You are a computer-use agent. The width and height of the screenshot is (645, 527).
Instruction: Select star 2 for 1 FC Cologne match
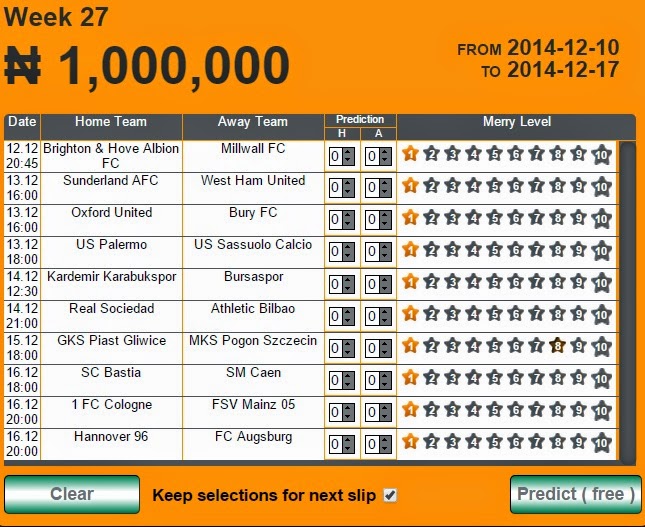[x=431, y=410]
